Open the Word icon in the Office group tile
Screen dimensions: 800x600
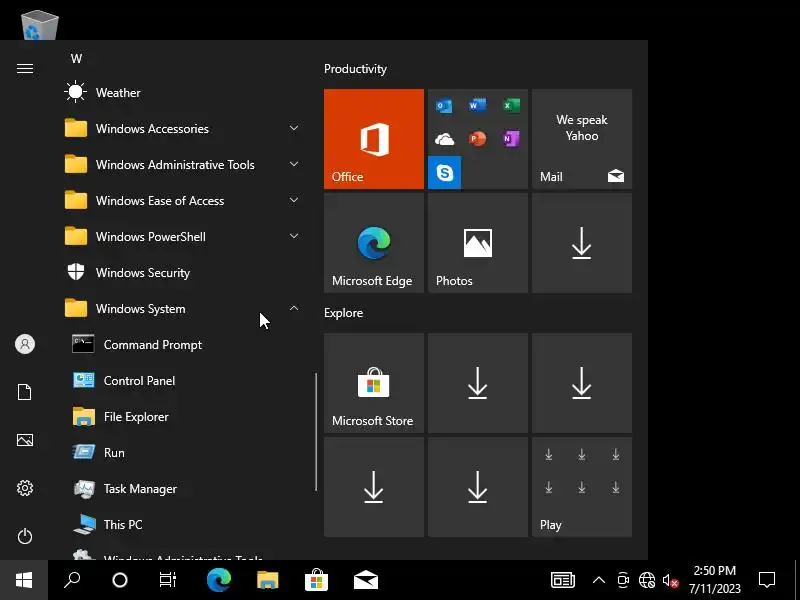click(478, 106)
